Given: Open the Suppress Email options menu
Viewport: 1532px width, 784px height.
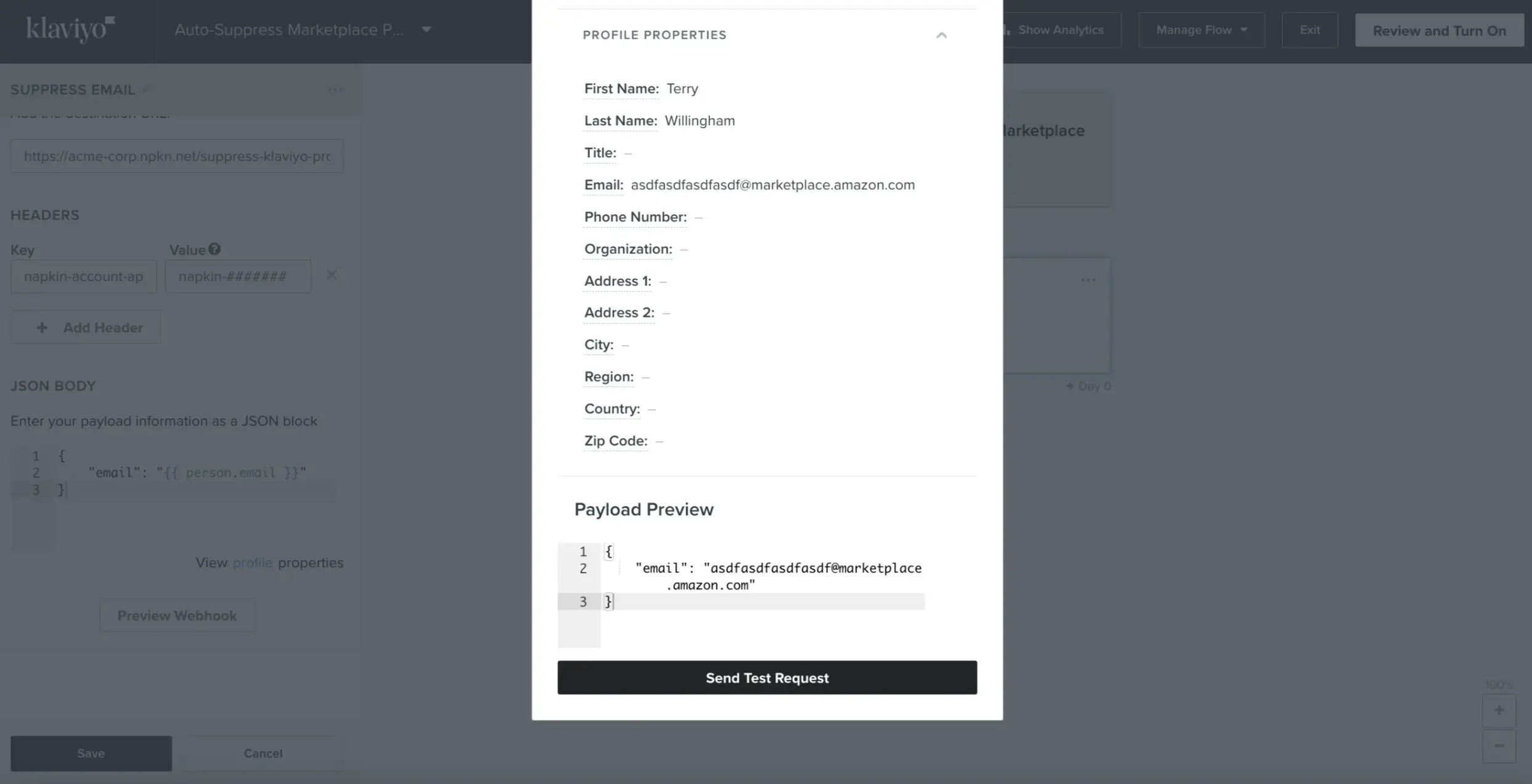Looking at the screenshot, I should pos(335,89).
